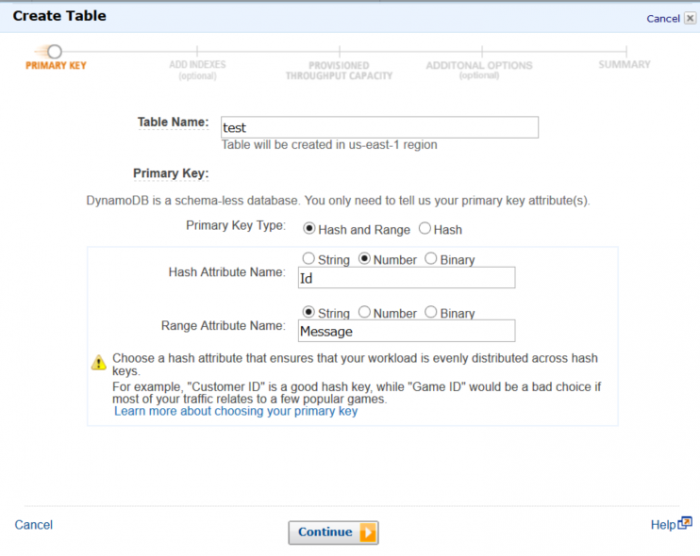Set hash attribute type to String

pos(308,259)
